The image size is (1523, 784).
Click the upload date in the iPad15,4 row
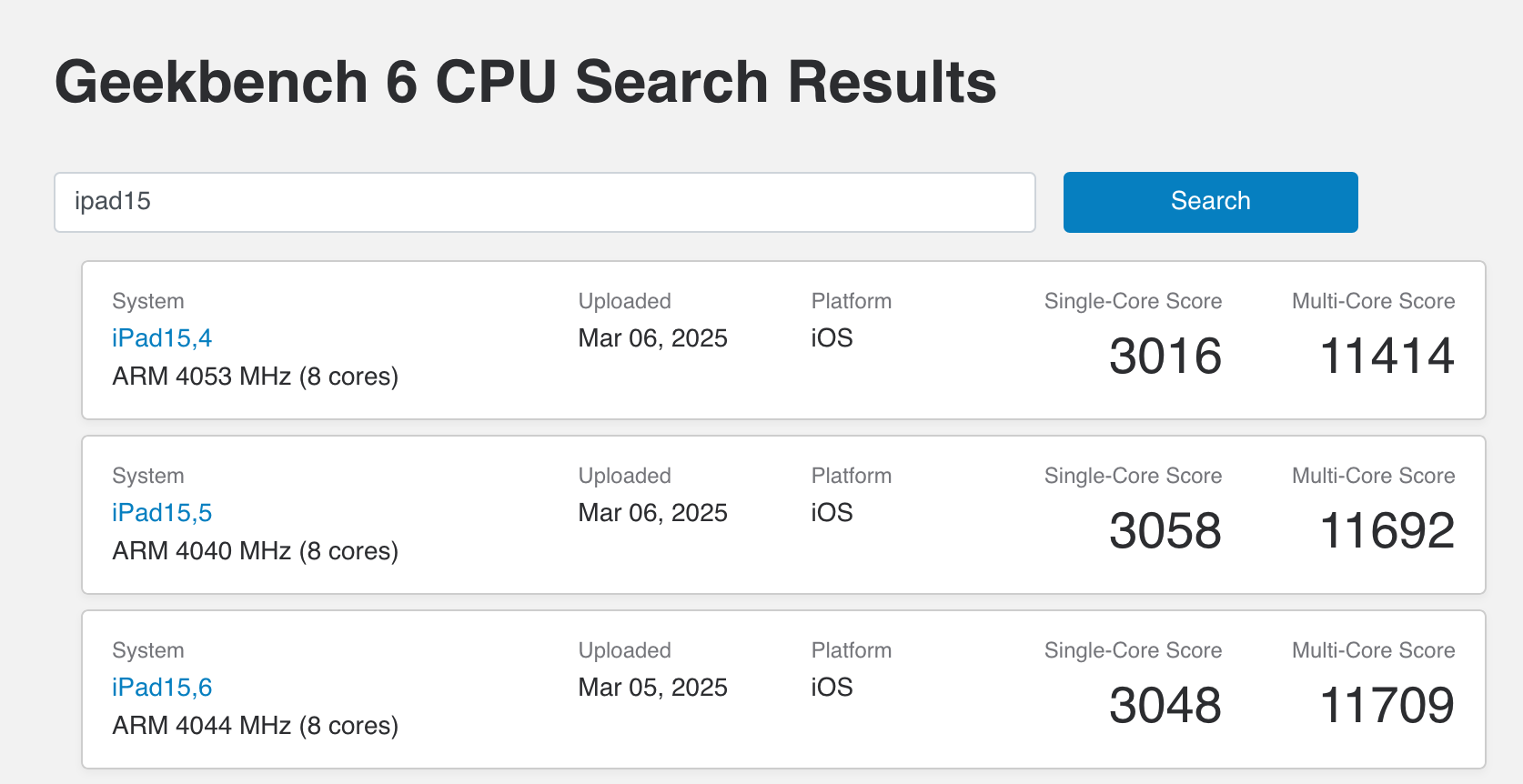[652, 338]
